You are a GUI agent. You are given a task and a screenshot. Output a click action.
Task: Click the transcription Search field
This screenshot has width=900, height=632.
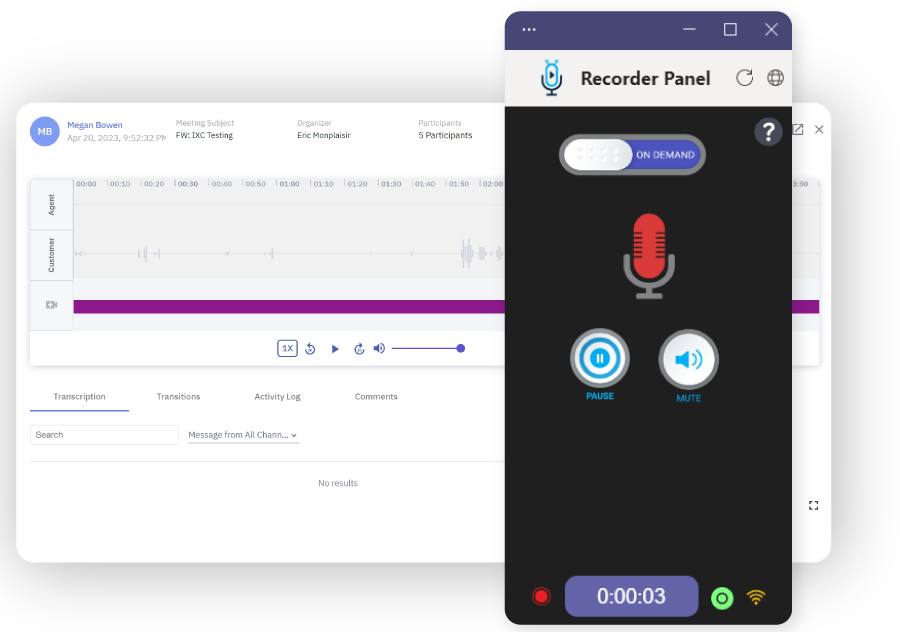(104, 435)
